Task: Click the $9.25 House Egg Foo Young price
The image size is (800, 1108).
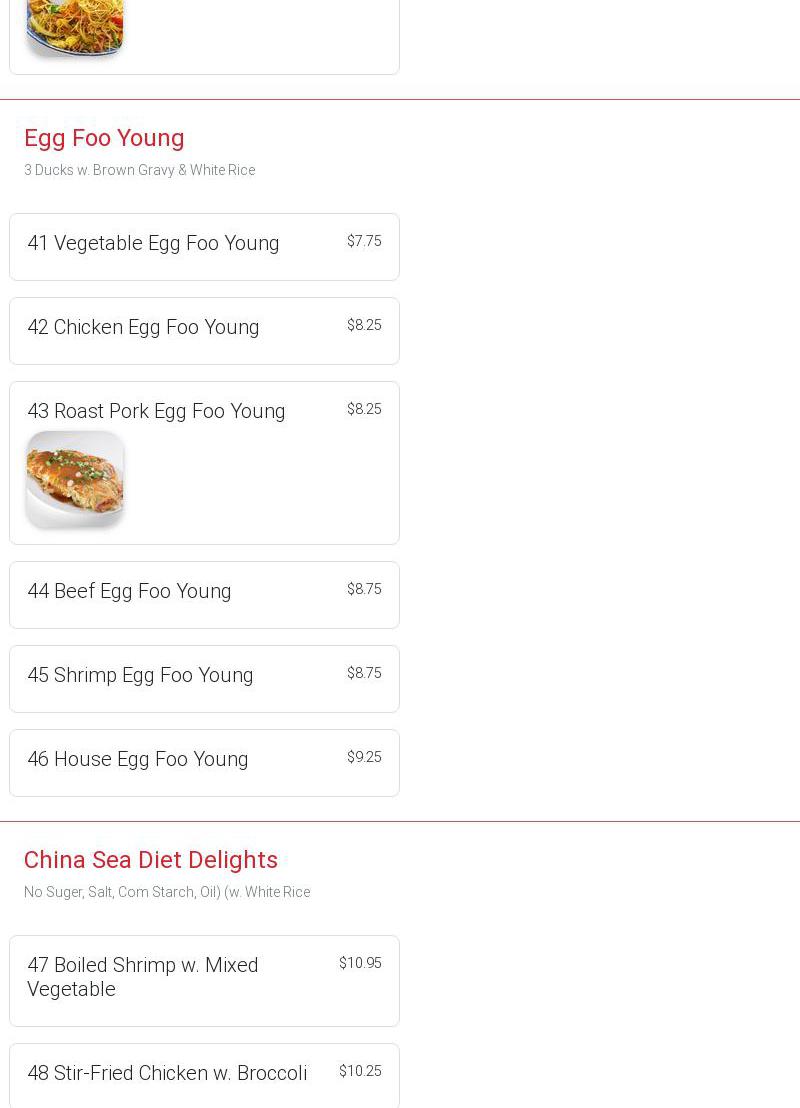Action: 364,757
